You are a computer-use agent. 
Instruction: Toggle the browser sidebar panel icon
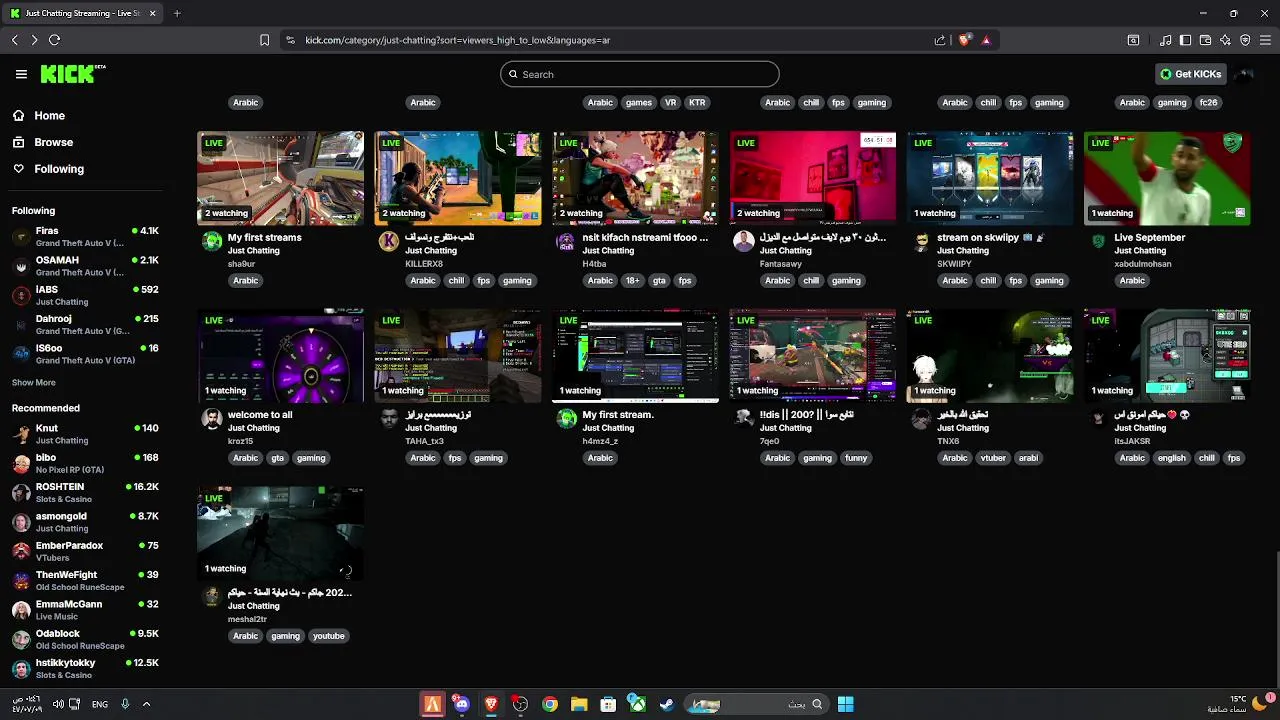[1185, 40]
